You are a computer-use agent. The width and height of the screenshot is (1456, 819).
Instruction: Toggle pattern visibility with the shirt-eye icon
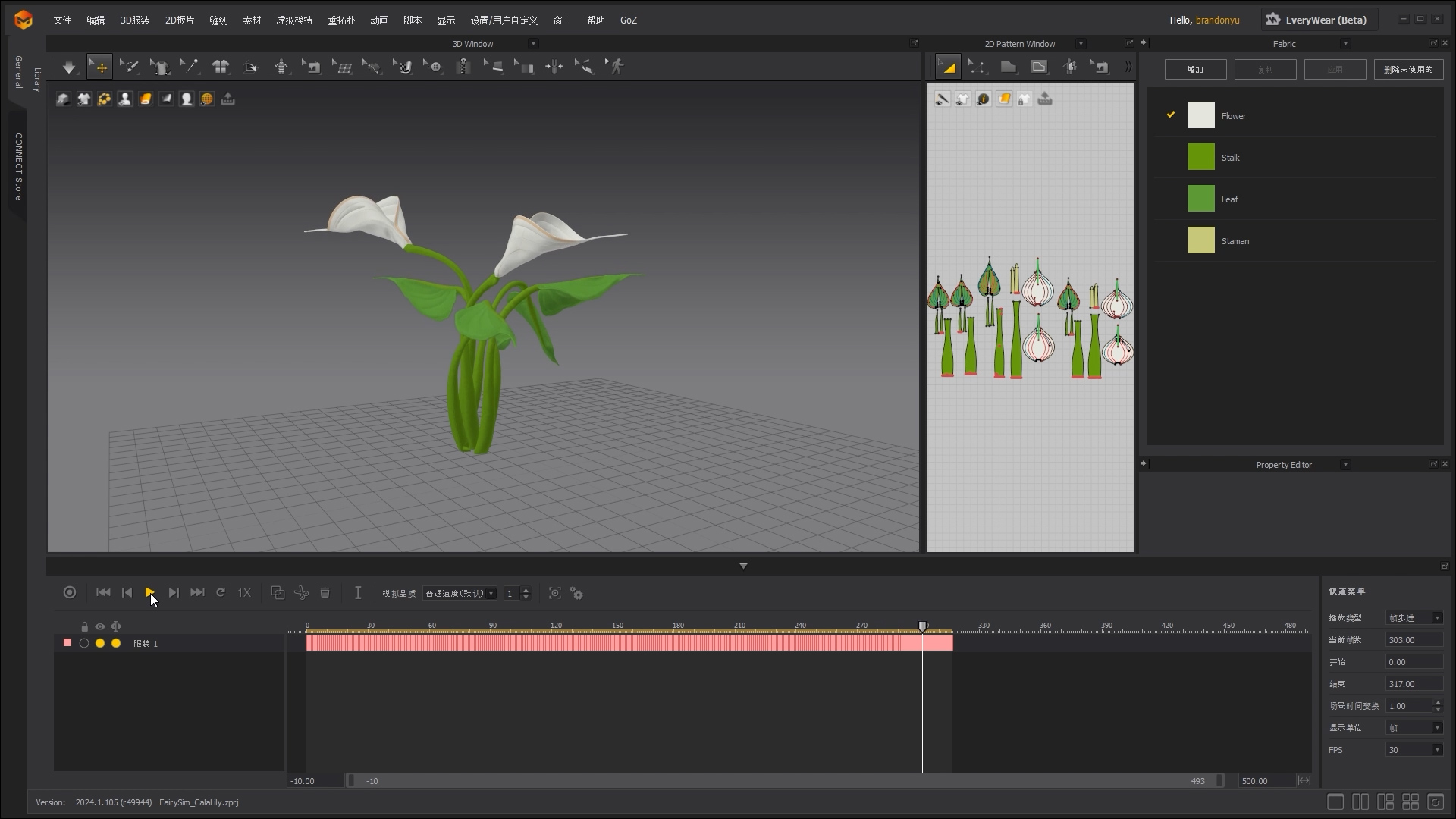963,99
